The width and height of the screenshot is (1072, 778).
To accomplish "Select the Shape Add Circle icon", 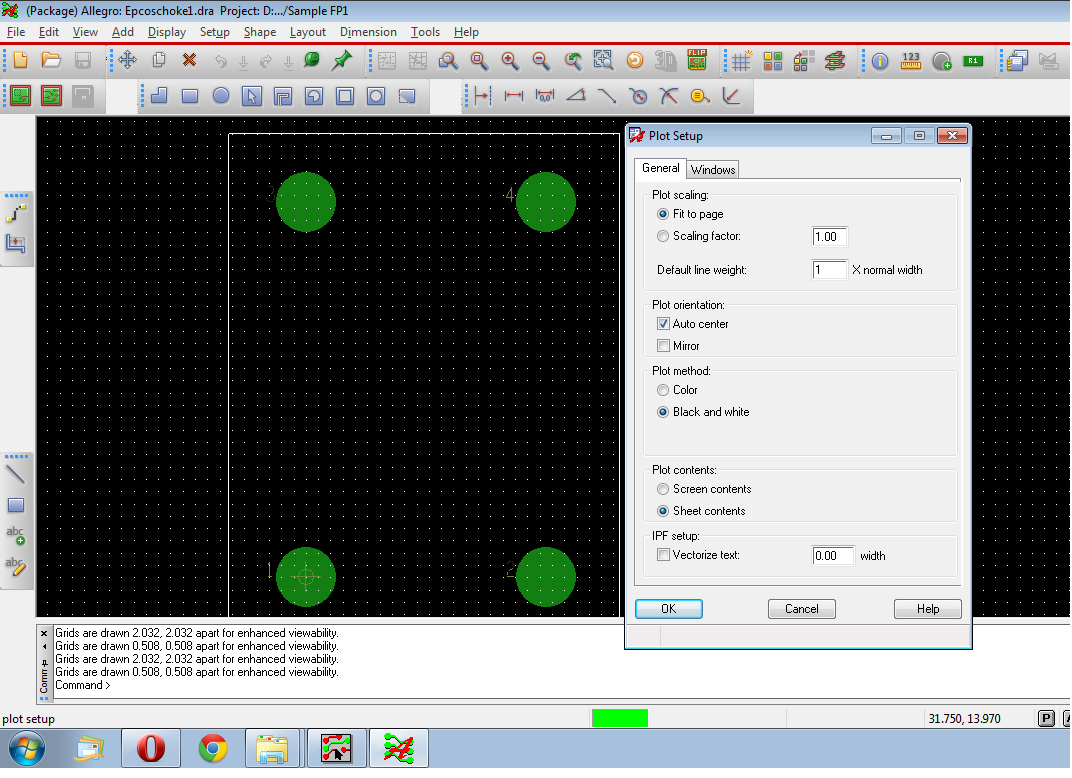I will coord(221,96).
